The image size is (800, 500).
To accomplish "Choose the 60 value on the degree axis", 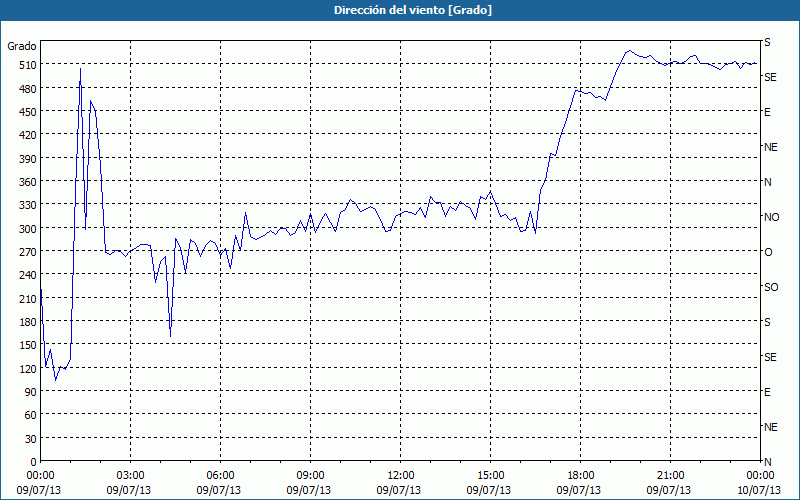I will [x=31, y=415].
